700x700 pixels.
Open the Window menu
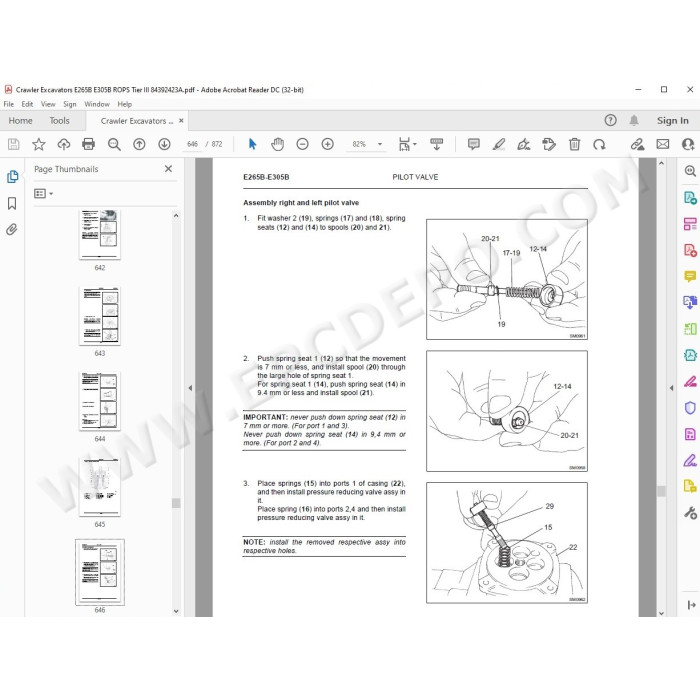tap(97, 104)
